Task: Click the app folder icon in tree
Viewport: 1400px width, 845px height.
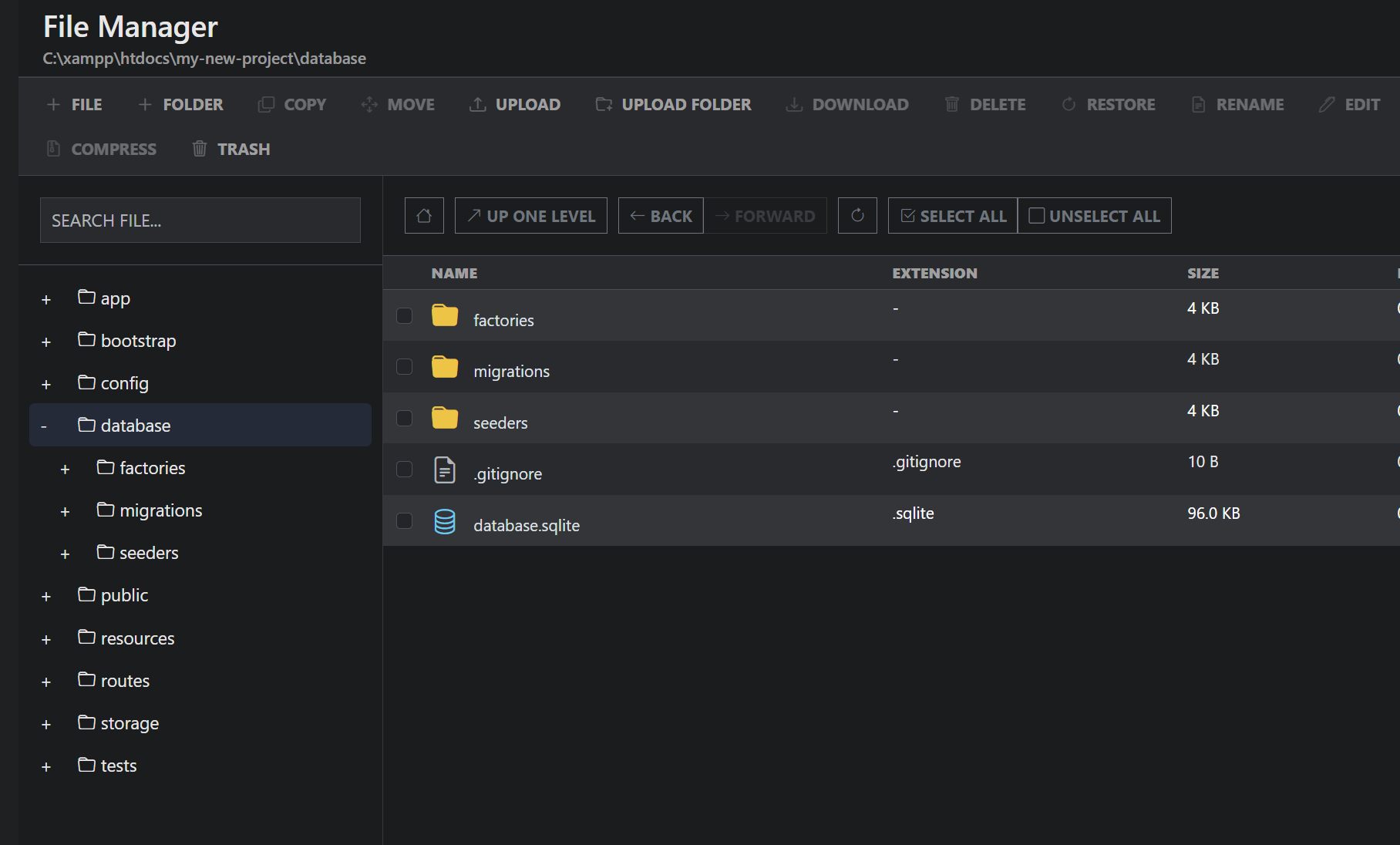Action: tap(87, 297)
